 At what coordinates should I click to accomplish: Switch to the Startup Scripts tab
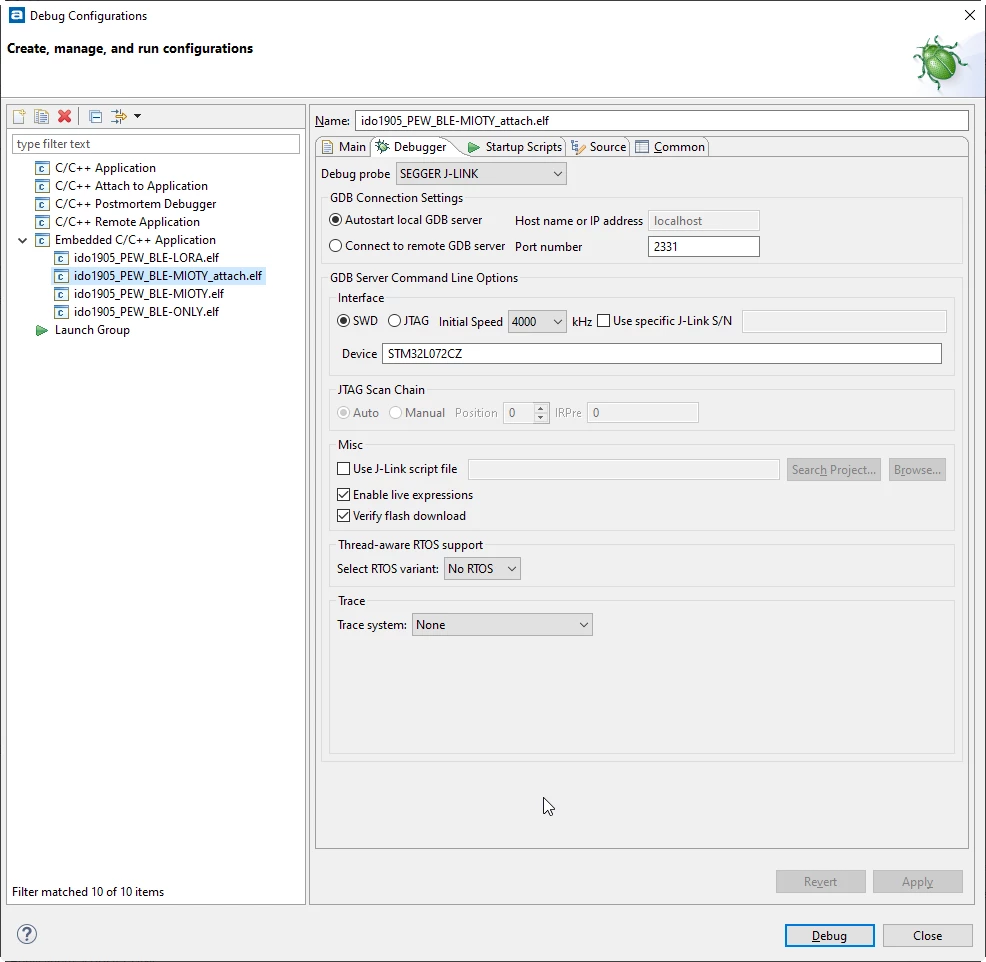515,147
